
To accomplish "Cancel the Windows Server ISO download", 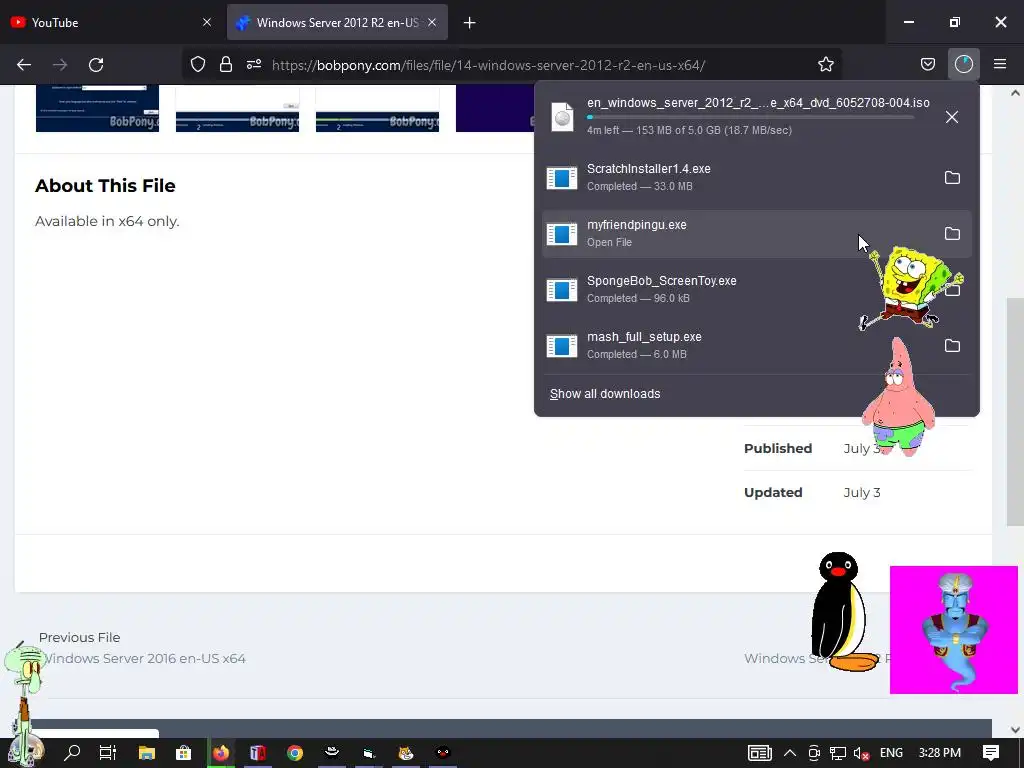I will (x=952, y=117).
